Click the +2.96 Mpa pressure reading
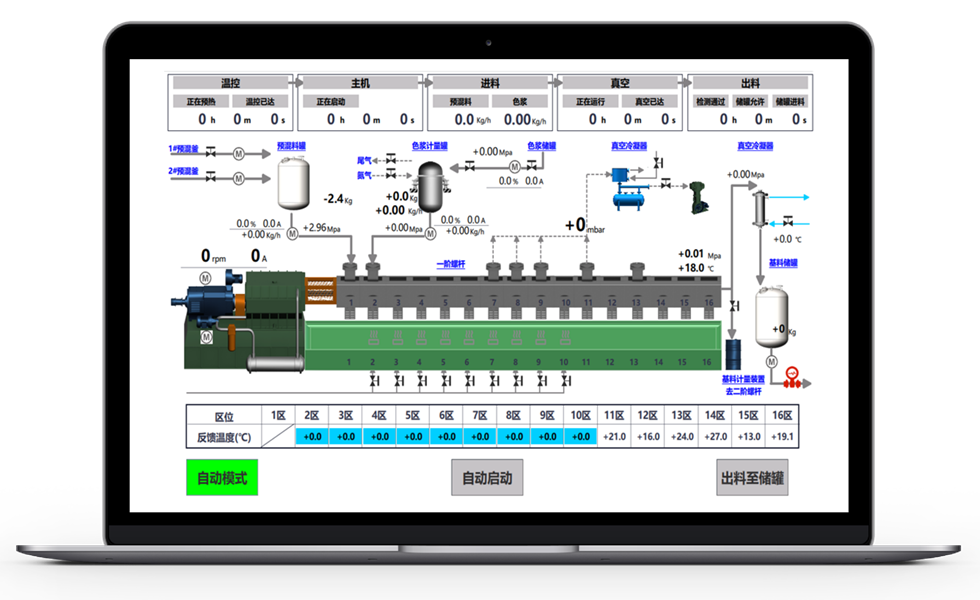980x600 pixels. pos(322,228)
